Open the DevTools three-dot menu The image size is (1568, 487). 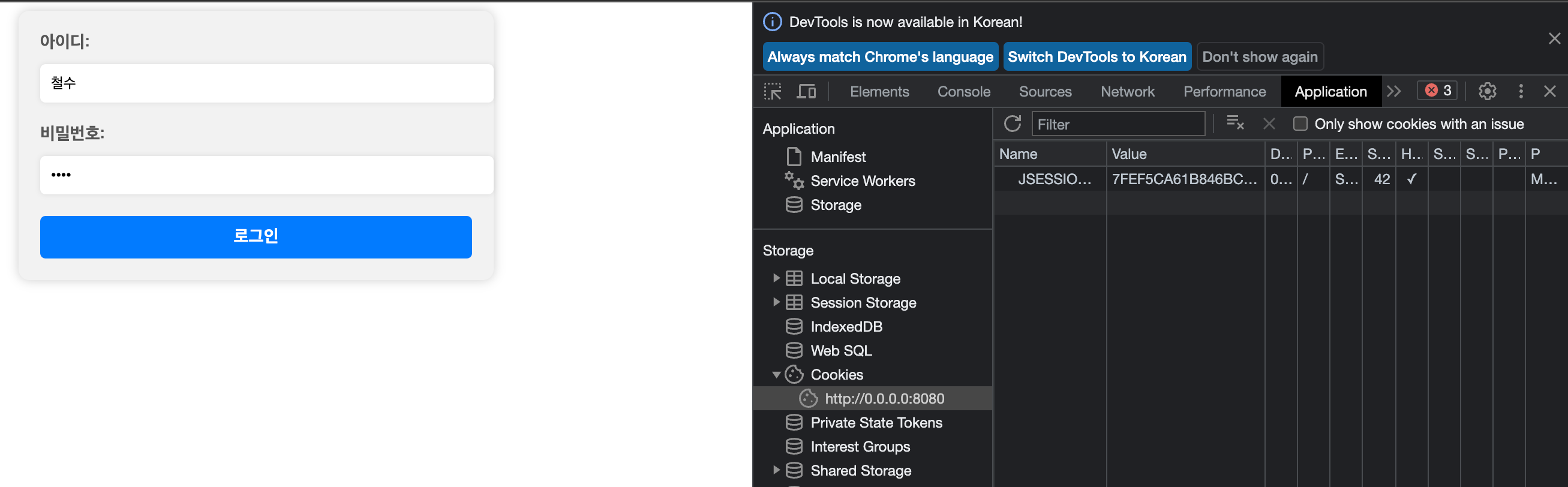click(1521, 91)
